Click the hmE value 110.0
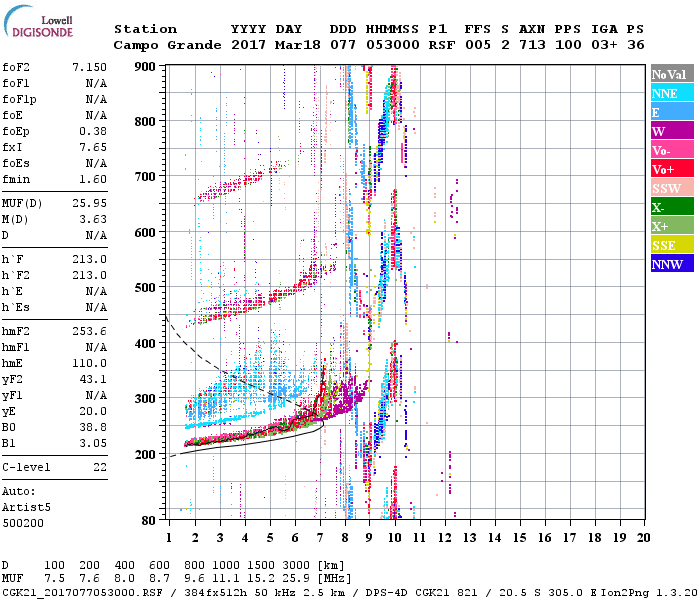The width and height of the screenshot is (700, 600). click(x=89, y=363)
